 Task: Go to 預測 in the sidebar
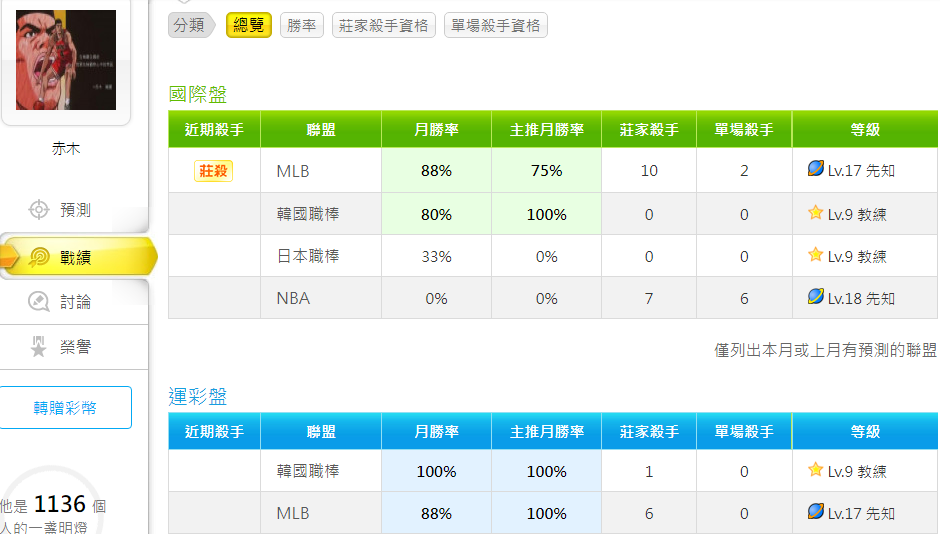[x=76, y=210]
